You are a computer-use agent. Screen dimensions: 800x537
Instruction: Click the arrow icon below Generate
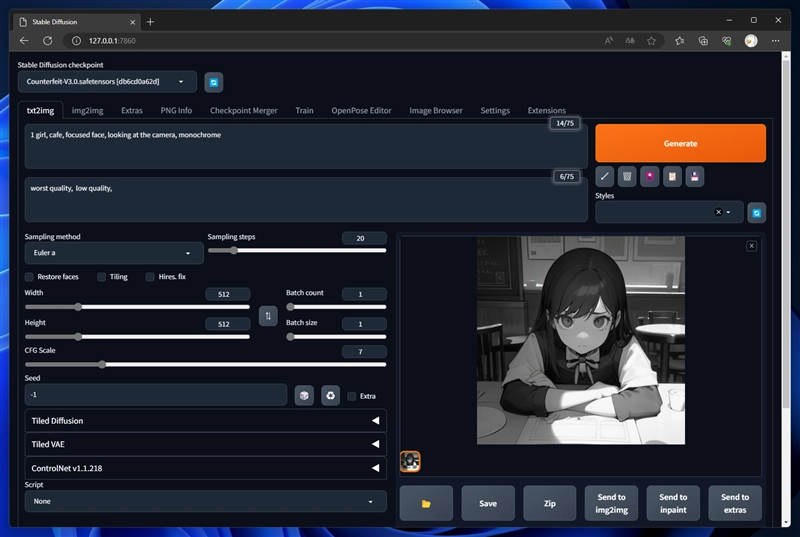605,176
